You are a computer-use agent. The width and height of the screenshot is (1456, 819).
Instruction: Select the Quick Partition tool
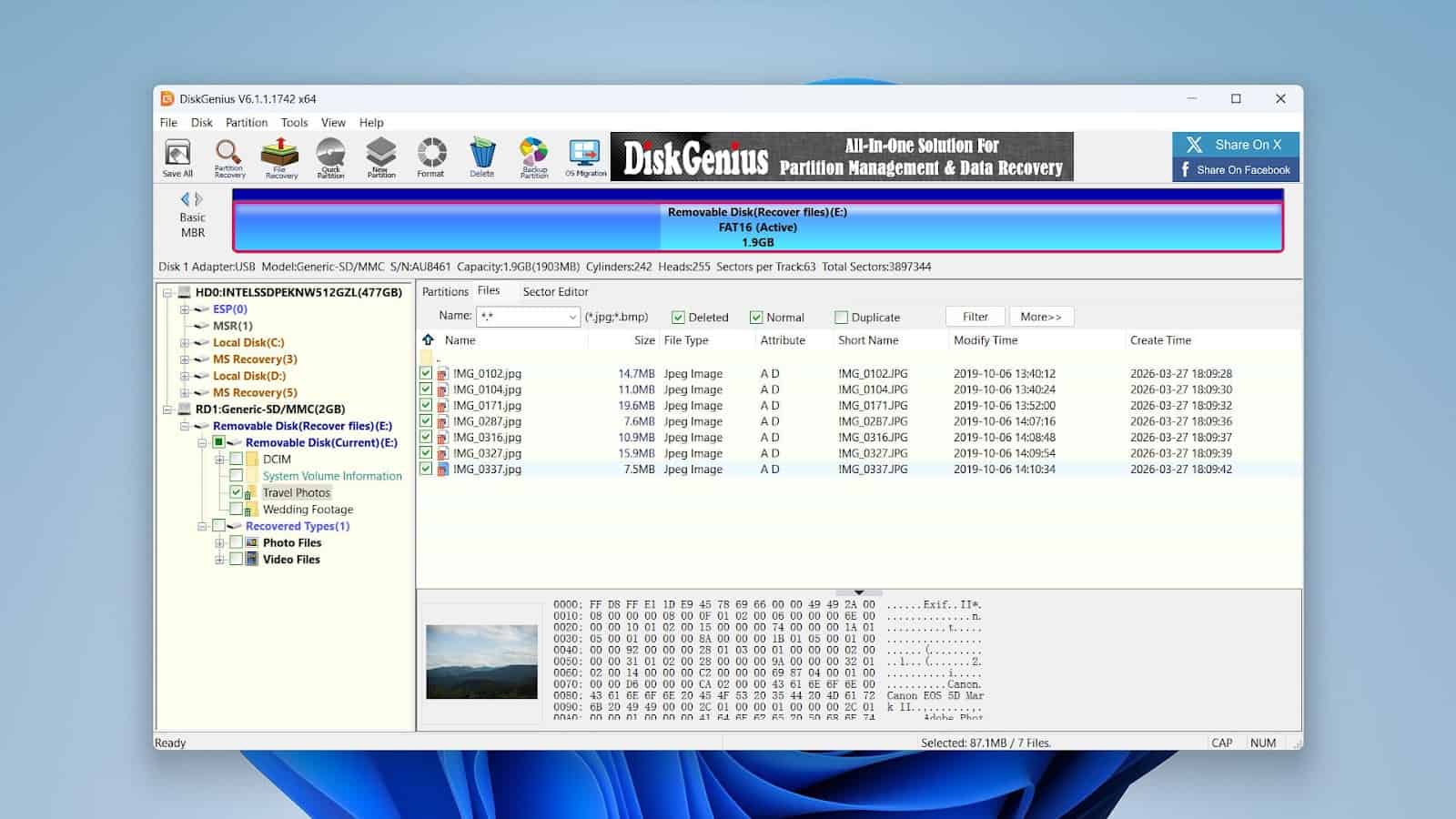coord(330,157)
